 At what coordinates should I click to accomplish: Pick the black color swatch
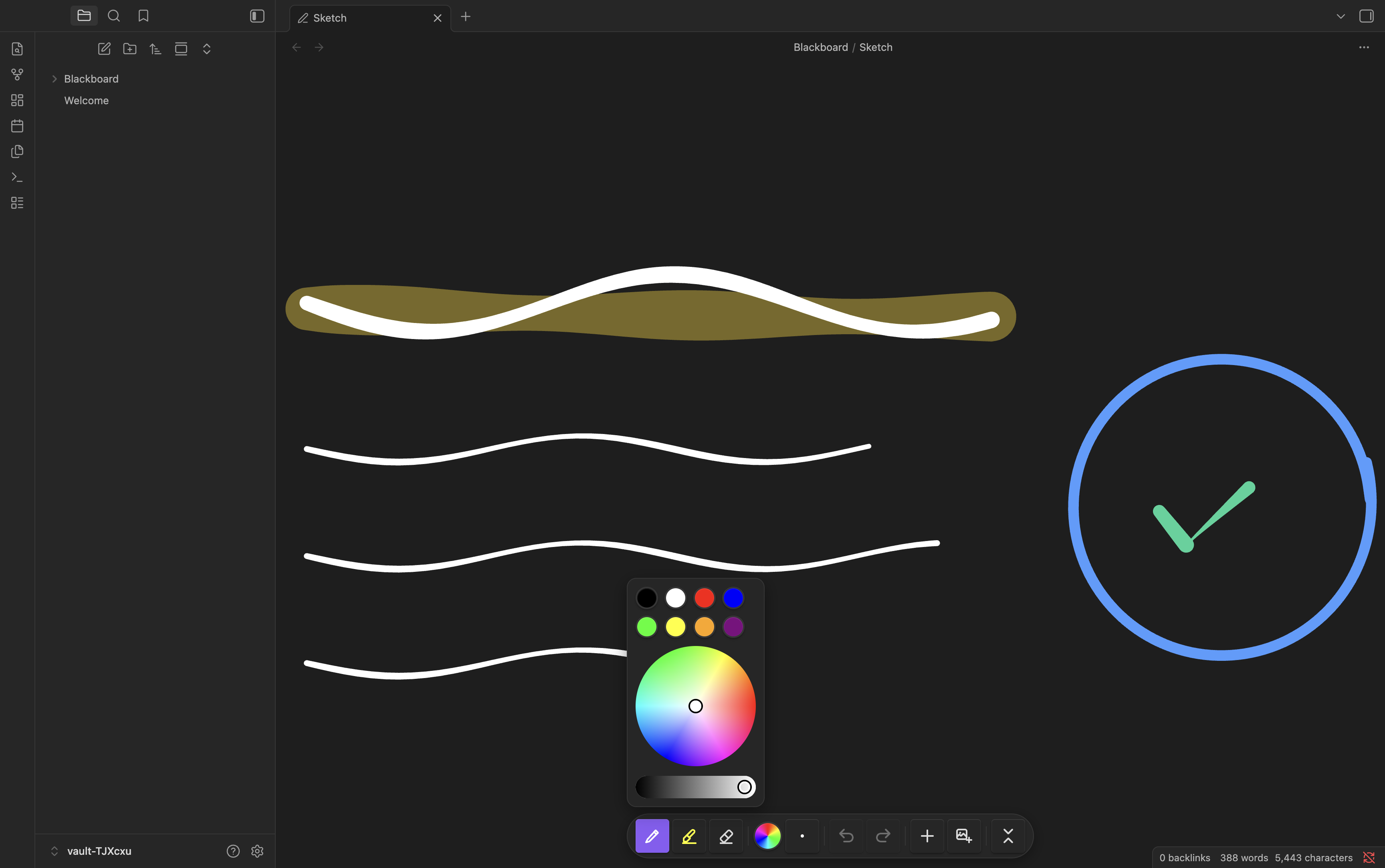[646, 598]
